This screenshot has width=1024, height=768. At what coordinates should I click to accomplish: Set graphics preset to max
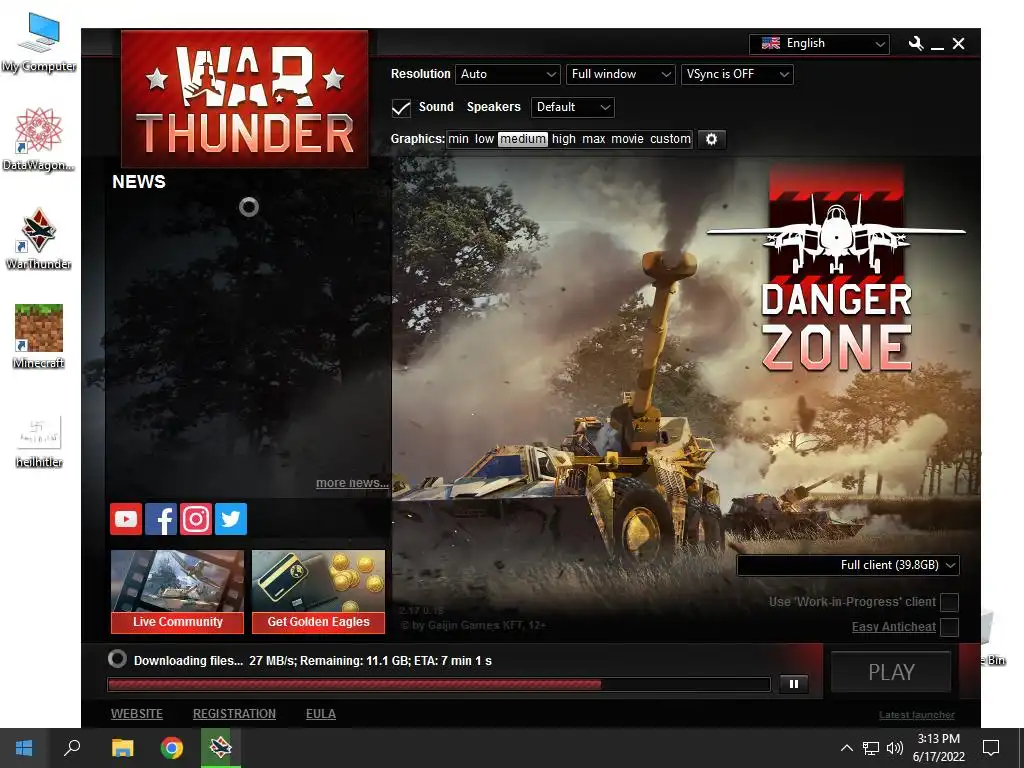coord(594,139)
